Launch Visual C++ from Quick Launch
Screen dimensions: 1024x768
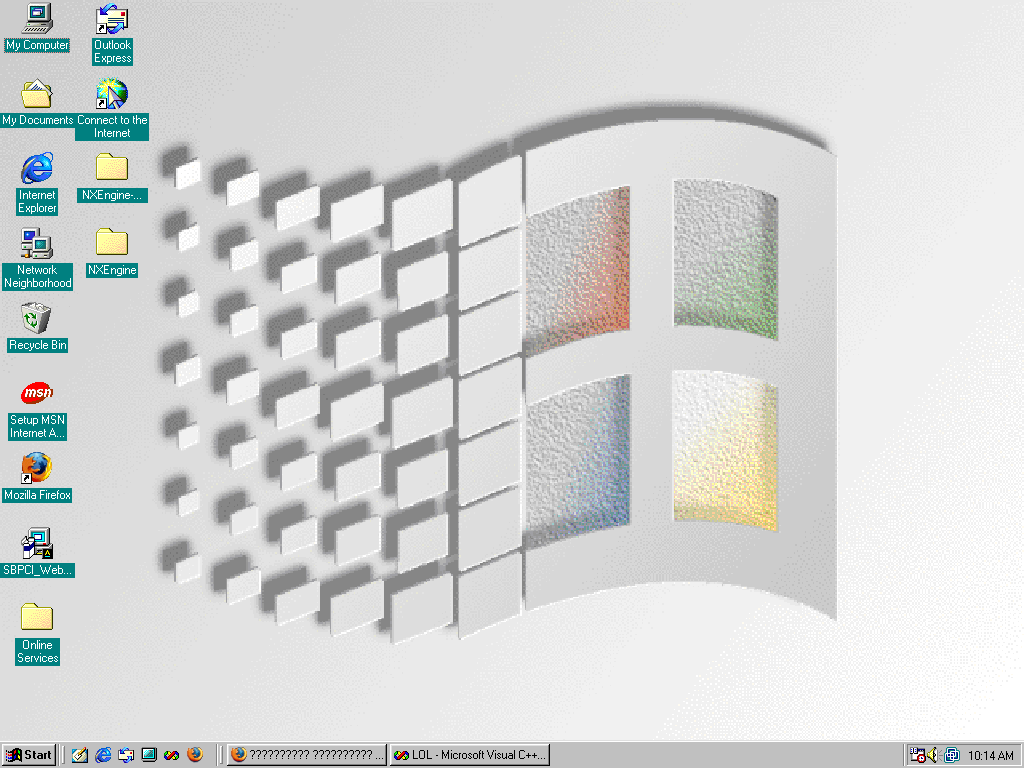pyautogui.click(x=172, y=755)
